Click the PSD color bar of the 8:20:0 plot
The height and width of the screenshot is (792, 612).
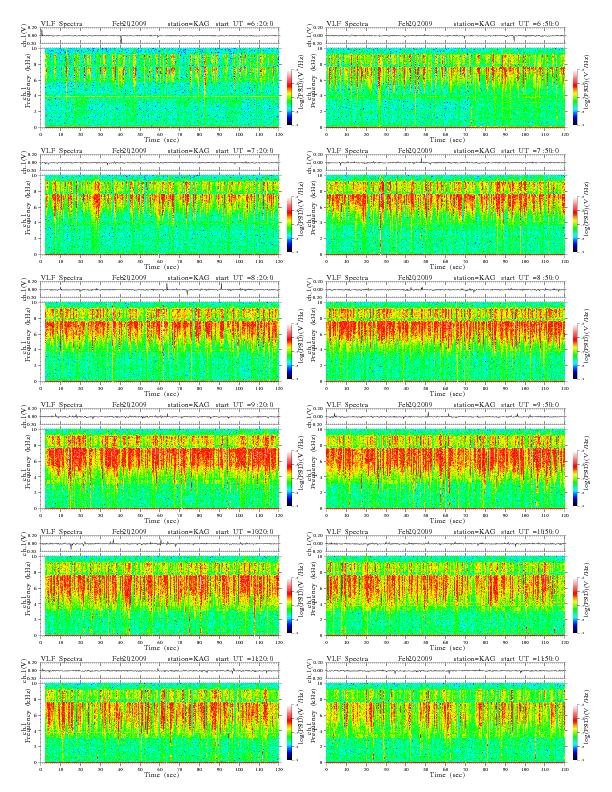tap(289, 351)
